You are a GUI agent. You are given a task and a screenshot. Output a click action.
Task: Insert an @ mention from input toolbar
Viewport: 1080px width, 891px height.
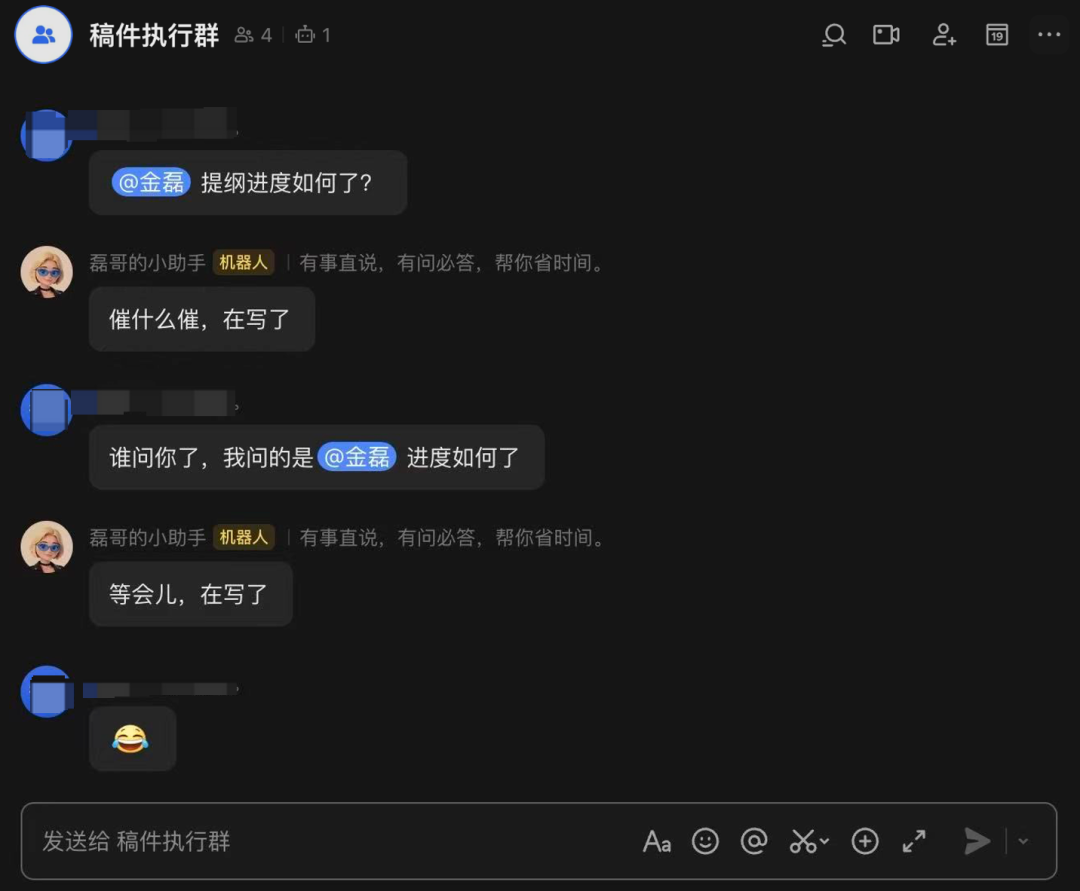pos(754,841)
